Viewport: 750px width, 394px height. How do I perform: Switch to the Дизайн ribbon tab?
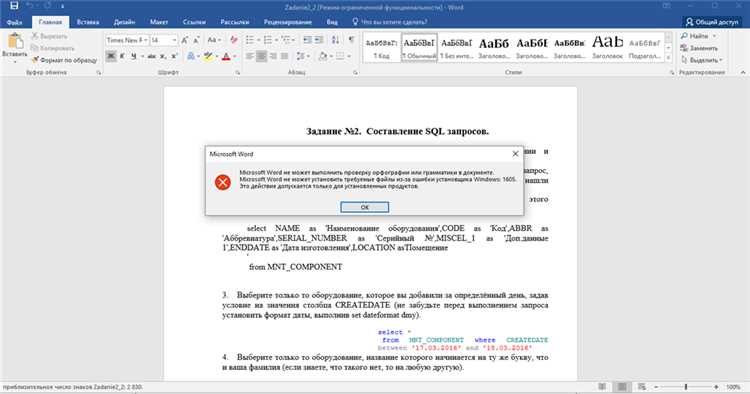(124, 22)
